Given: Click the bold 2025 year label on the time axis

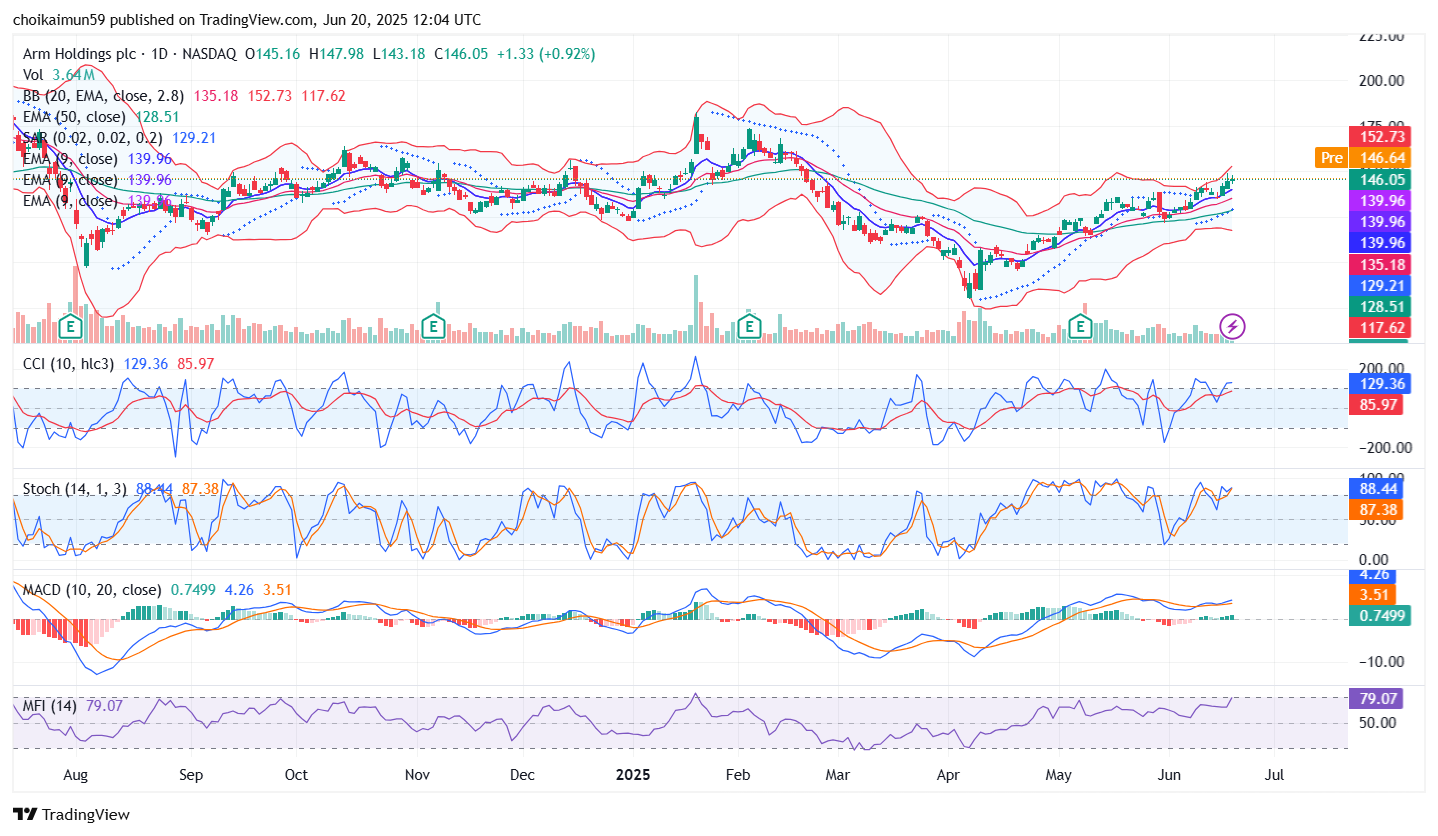Looking at the screenshot, I should point(634,775).
